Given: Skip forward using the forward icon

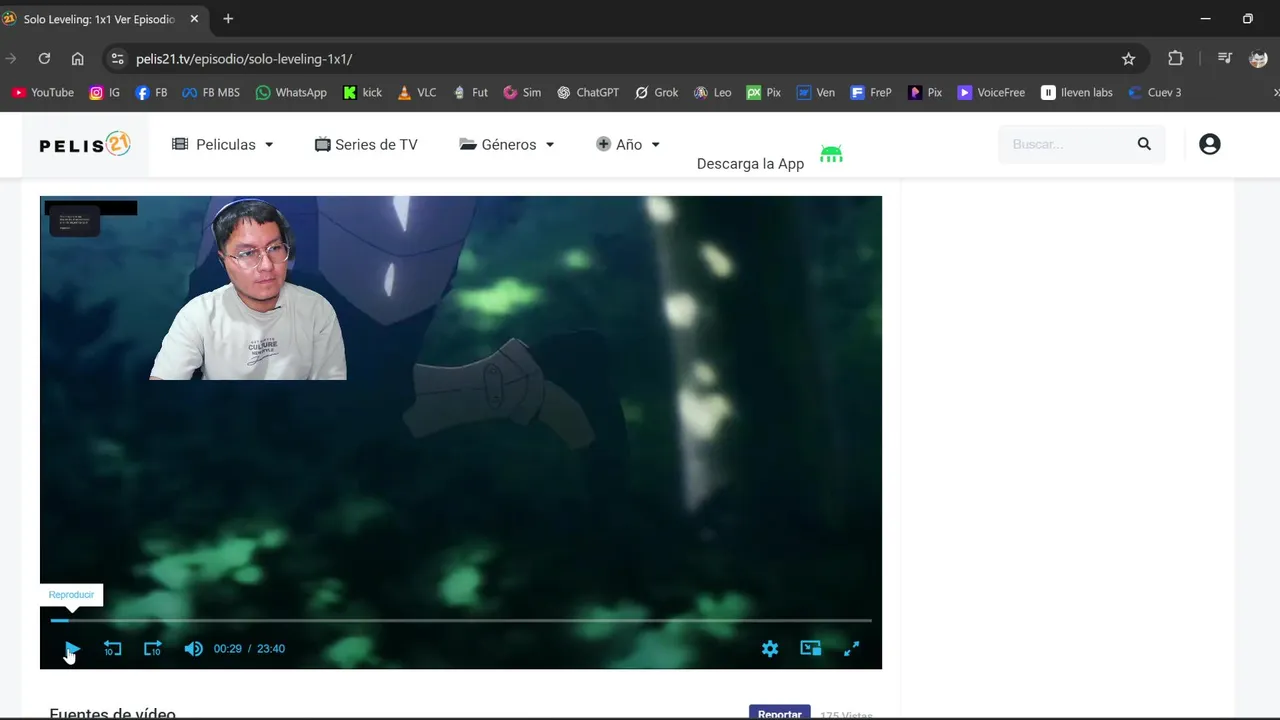Looking at the screenshot, I should pyautogui.click(x=152, y=649).
